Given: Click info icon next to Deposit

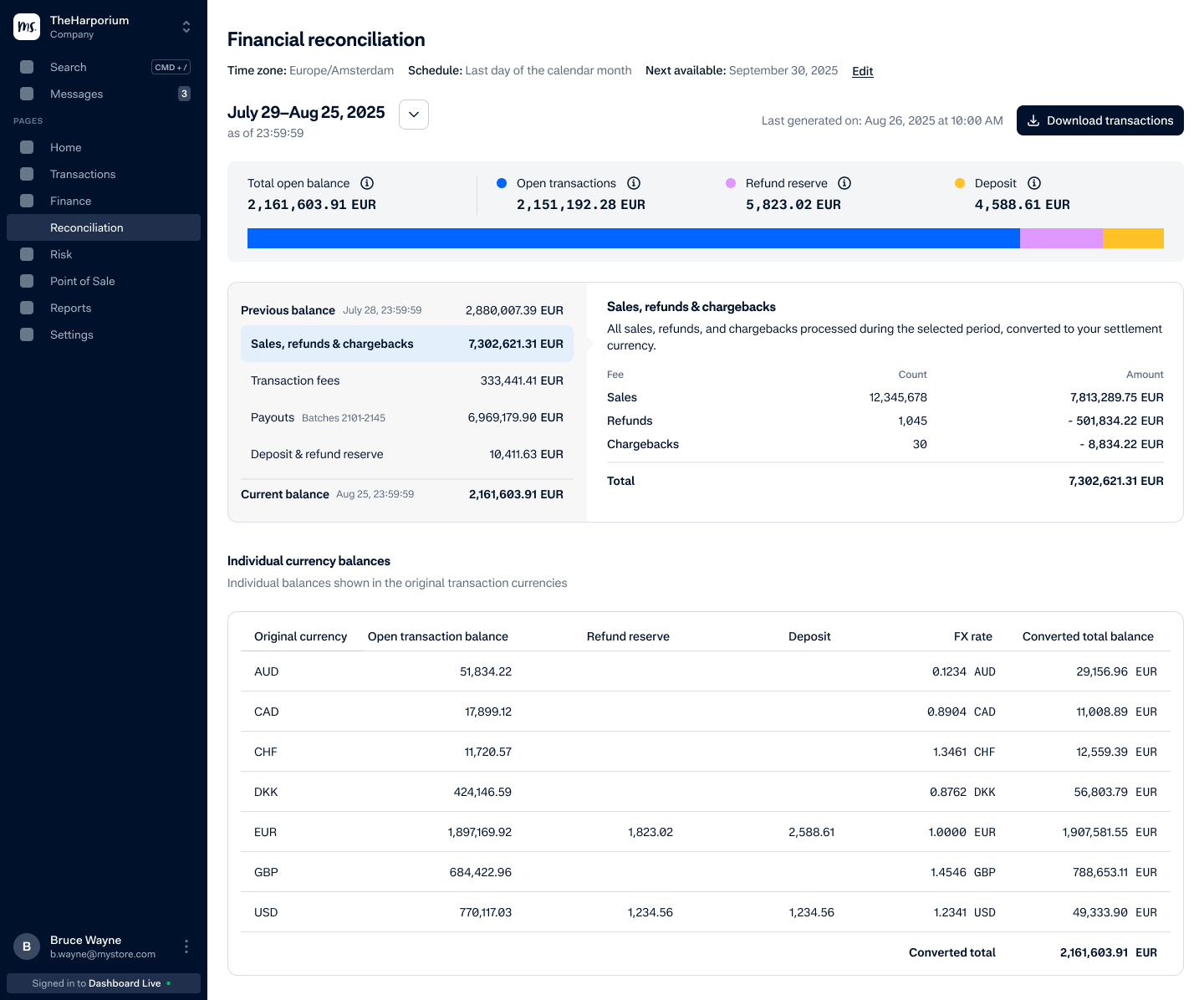Looking at the screenshot, I should pos(1034,183).
